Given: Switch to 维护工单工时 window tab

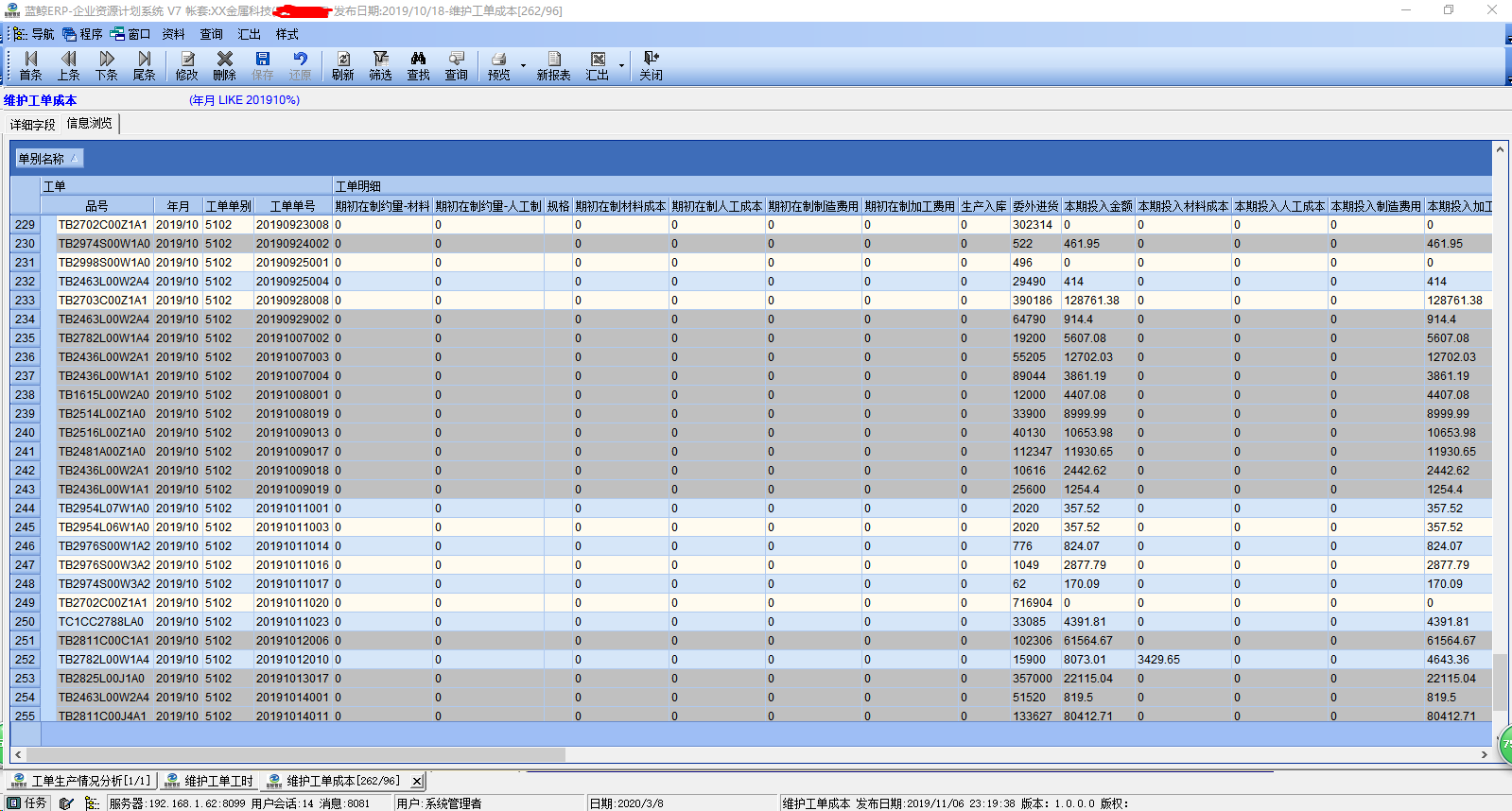Looking at the screenshot, I should tap(209, 781).
